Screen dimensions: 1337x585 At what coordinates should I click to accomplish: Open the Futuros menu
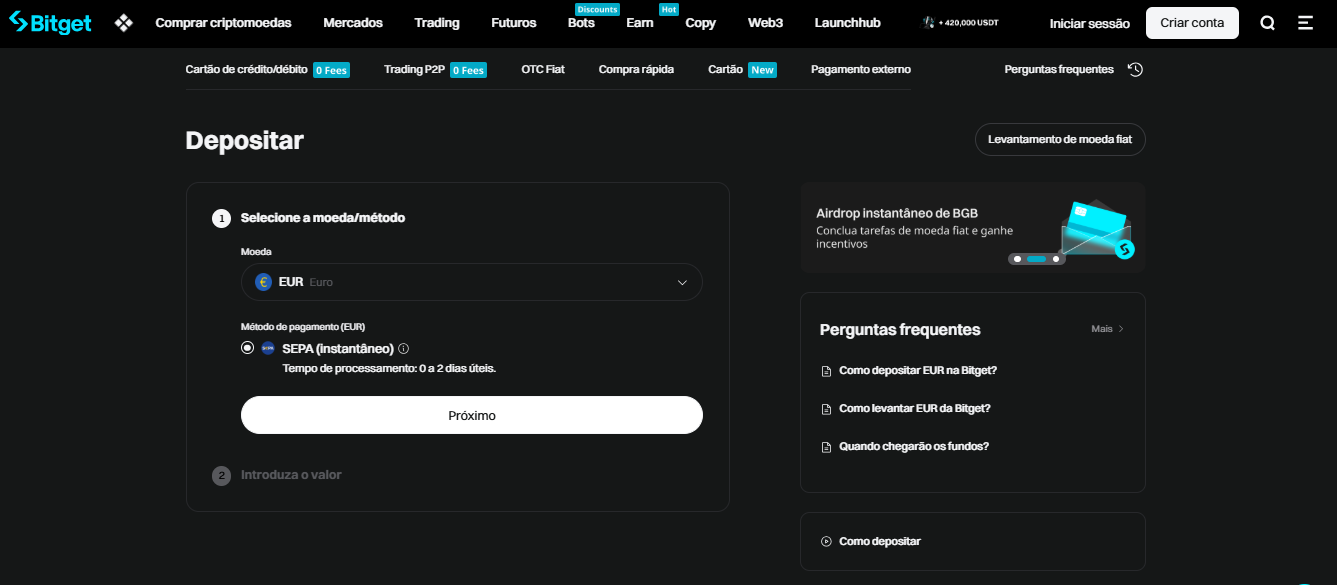513,23
